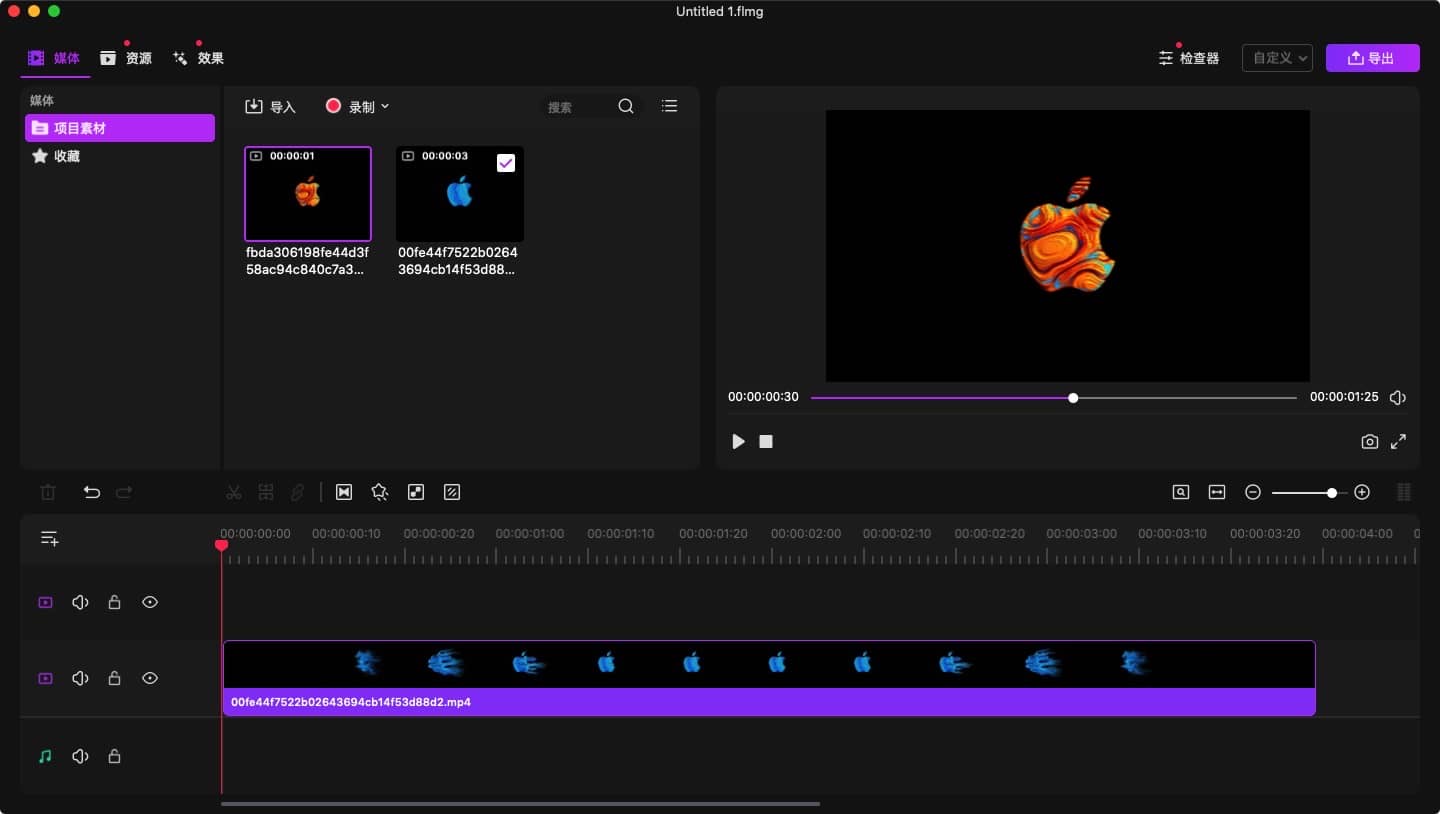
Task: Open the star effects tool icon
Action: [x=379, y=492]
